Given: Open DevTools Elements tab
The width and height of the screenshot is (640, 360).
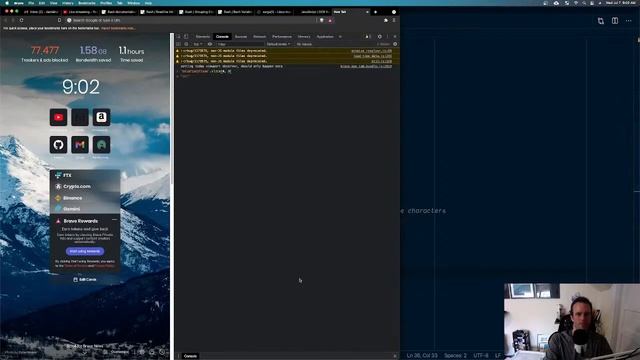Looking at the screenshot, I should (x=202, y=37).
